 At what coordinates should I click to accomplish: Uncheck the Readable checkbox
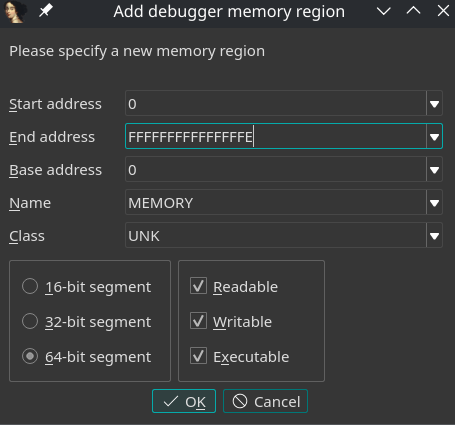(x=198, y=286)
